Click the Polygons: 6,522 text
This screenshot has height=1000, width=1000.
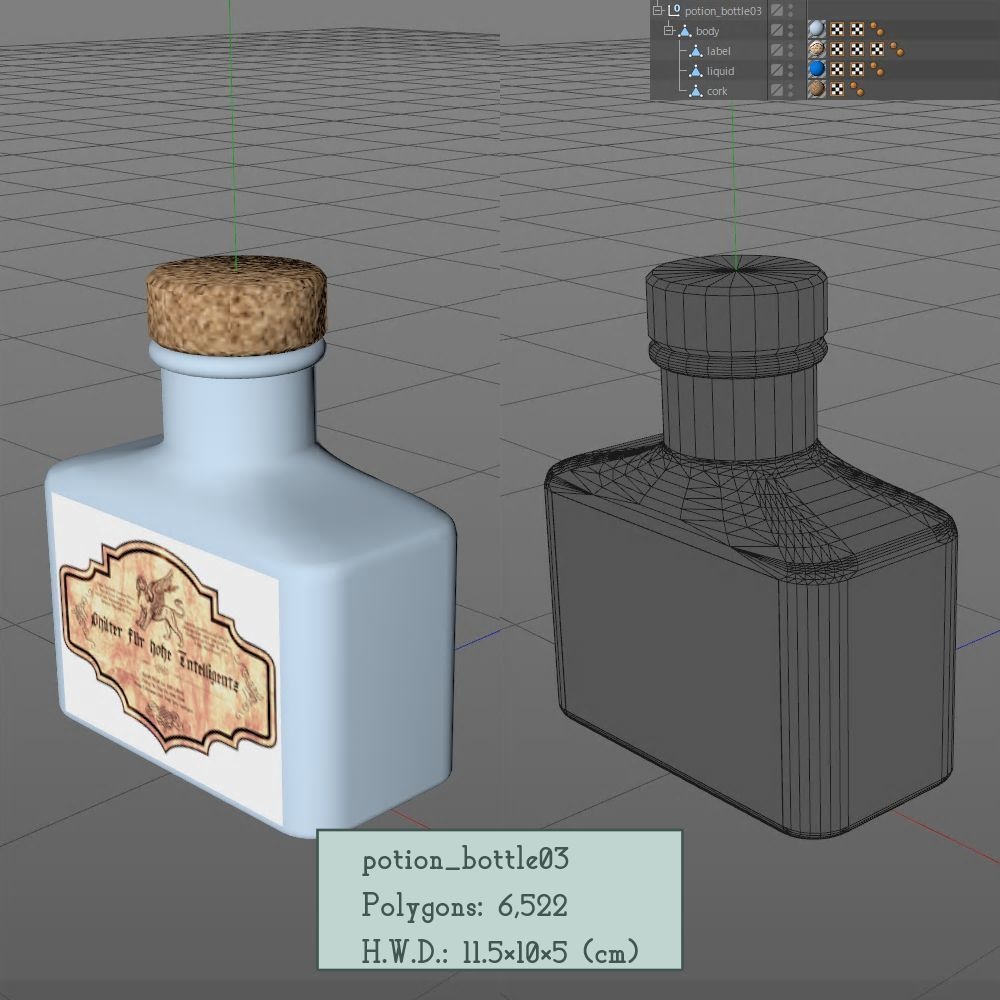point(465,906)
